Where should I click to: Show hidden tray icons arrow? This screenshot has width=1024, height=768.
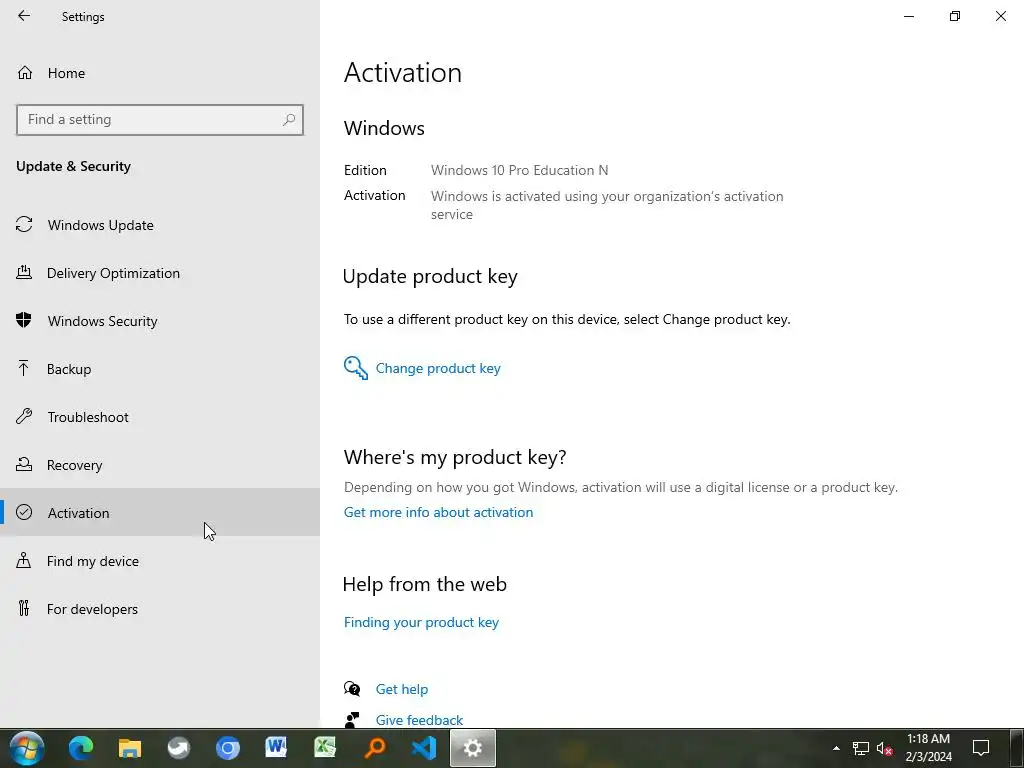tap(836, 748)
